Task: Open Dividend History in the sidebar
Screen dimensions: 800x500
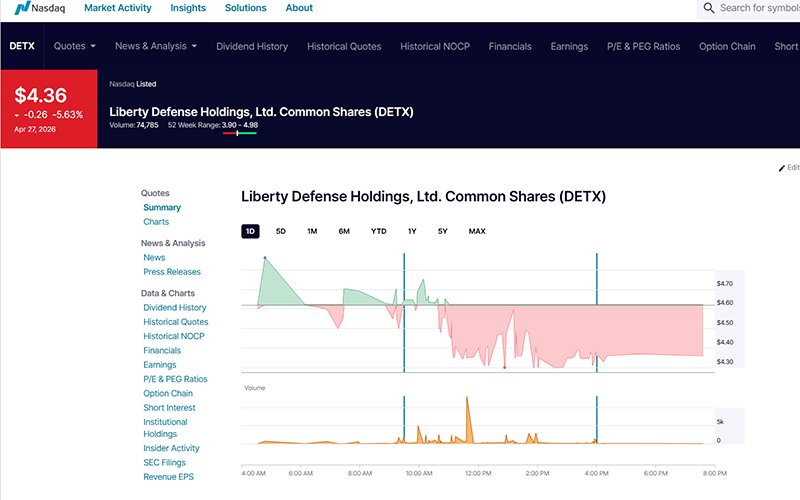Action: pos(174,308)
